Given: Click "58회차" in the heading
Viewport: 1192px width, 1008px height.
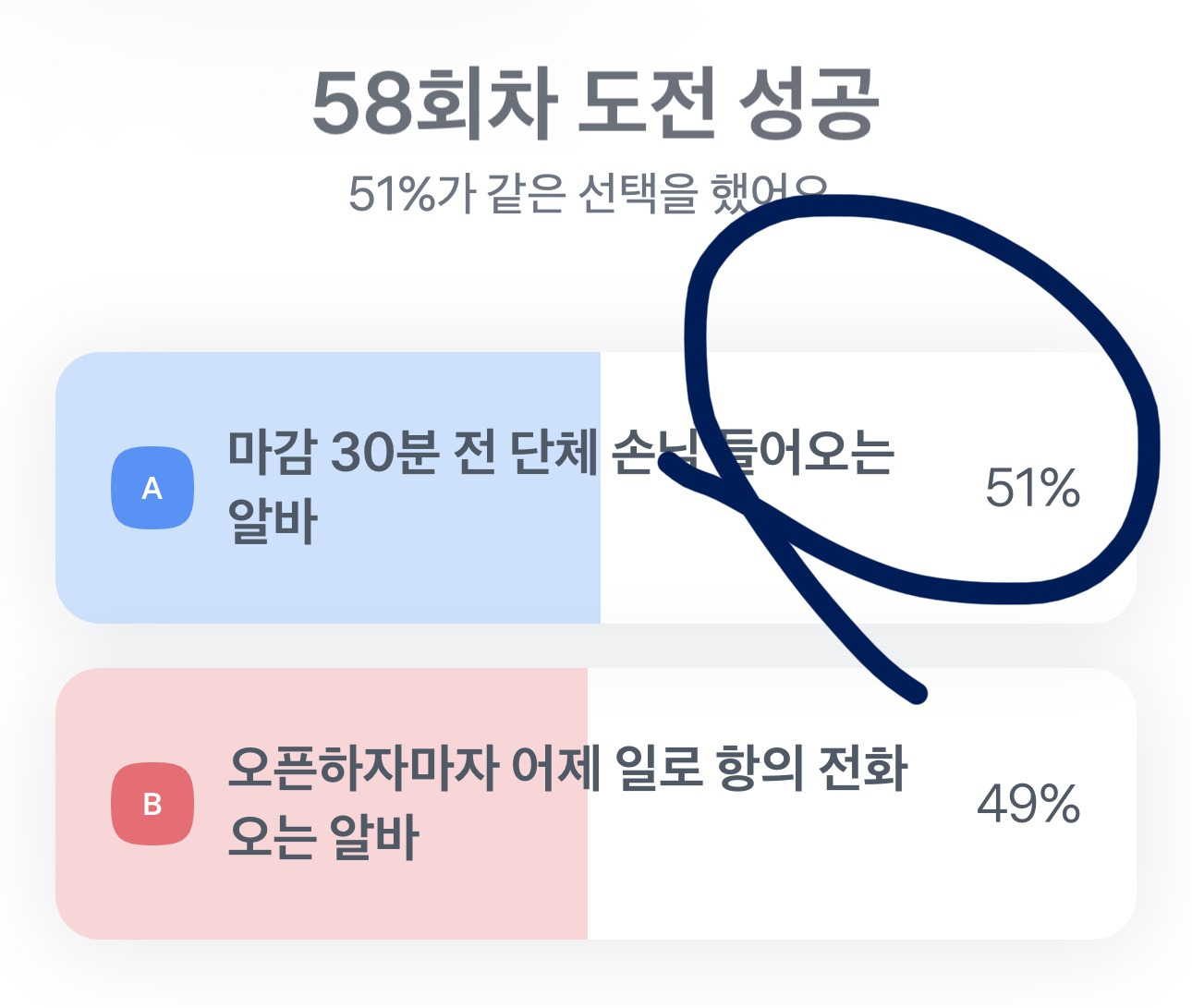Looking at the screenshot, I should (434, 103).
